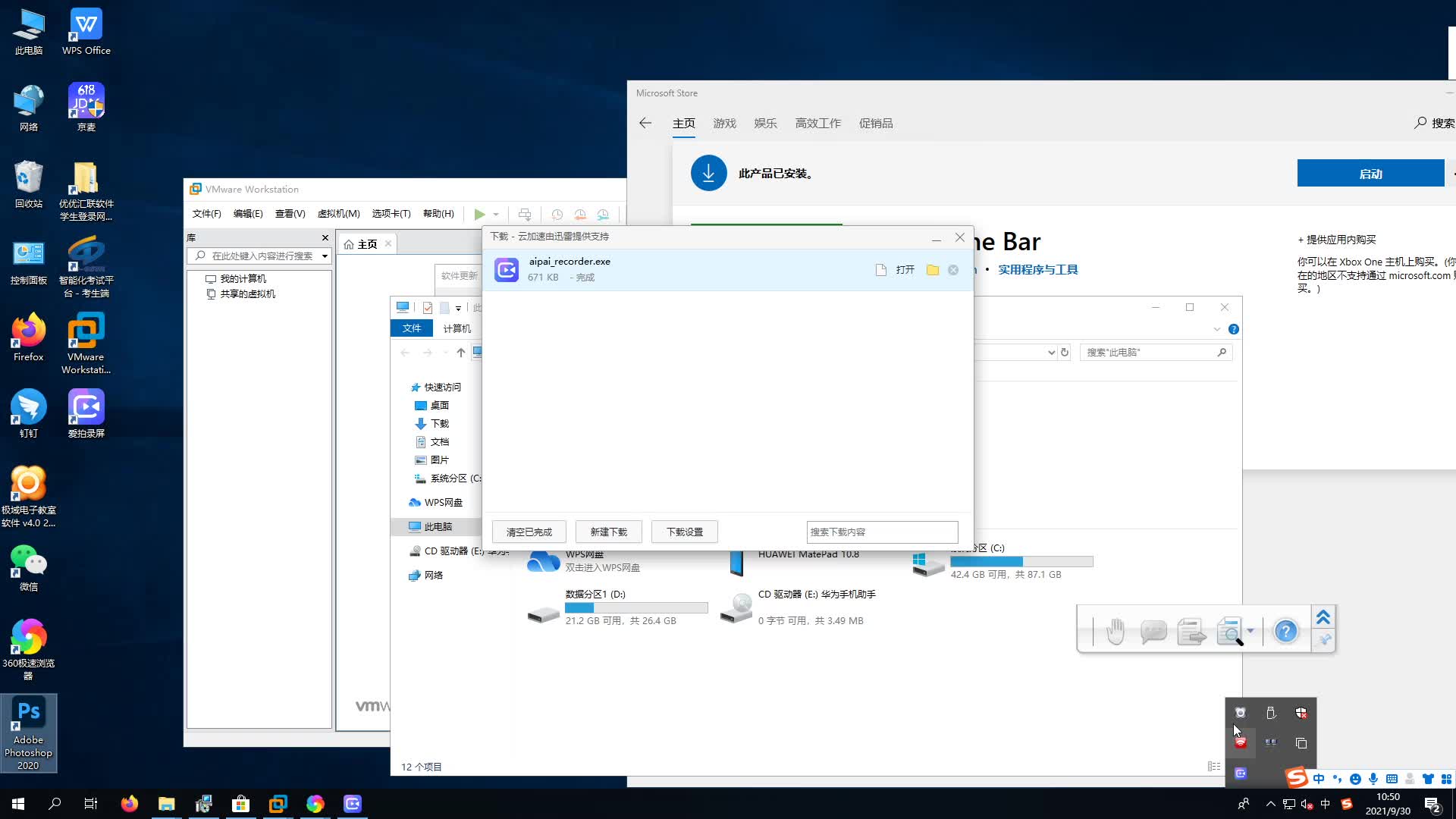Expand the file-search dropdown on floating toolbar
1456x819 pixels.
pyautogui.click(x=1250, y=631)
